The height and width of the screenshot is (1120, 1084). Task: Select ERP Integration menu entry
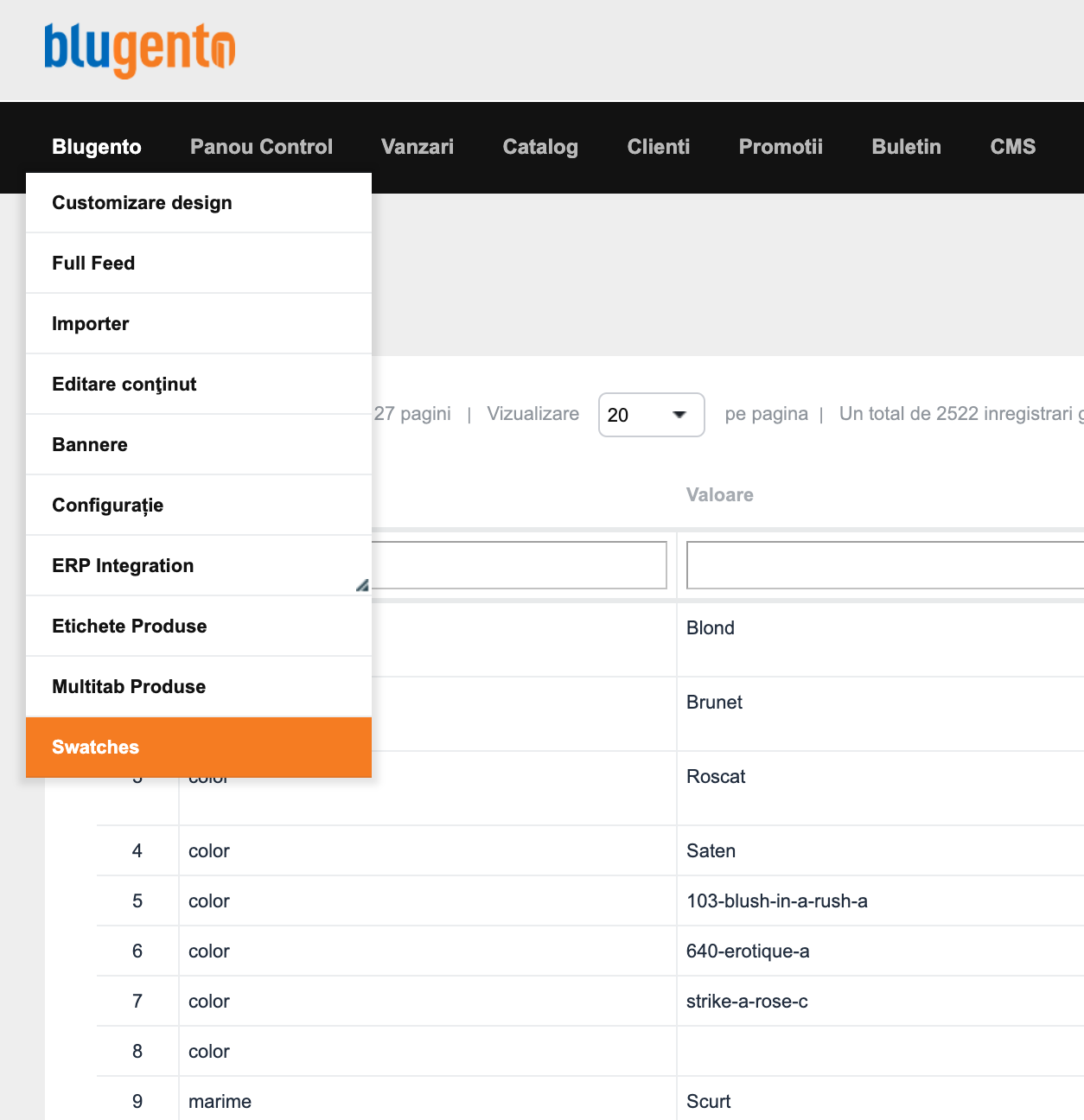pyautogui.click(x=199, y=566)
